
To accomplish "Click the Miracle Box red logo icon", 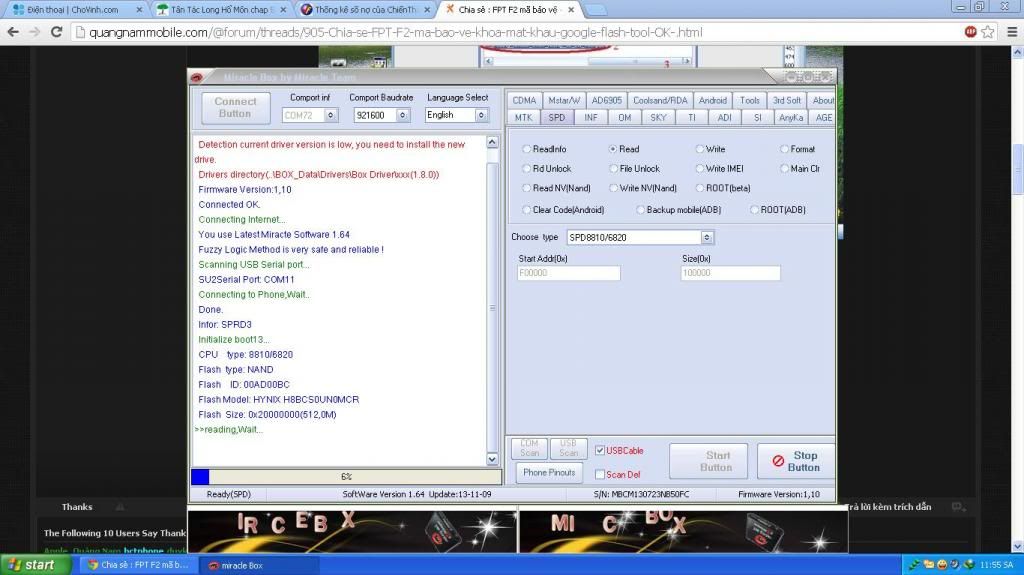I will tap(197, 77).
